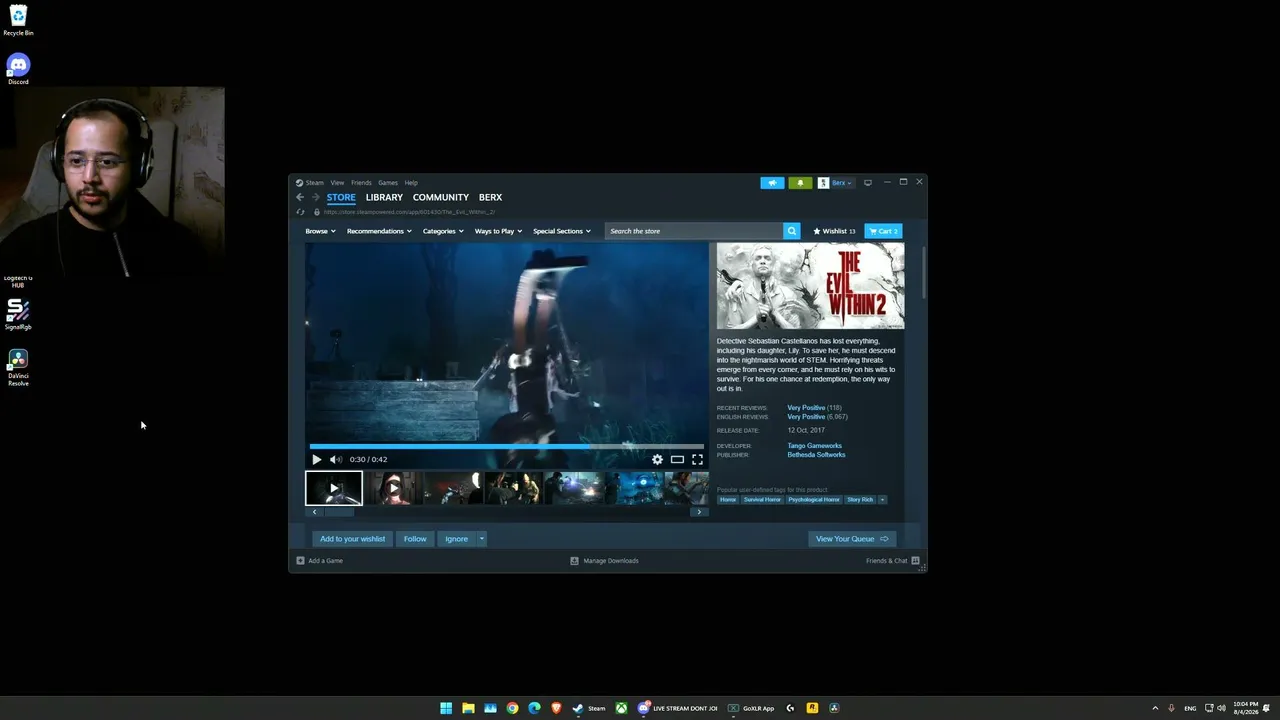The height and width of the screenshot is (720, 1280).
Task: Open the shopping Cart
Action: [x=883, y=231]
